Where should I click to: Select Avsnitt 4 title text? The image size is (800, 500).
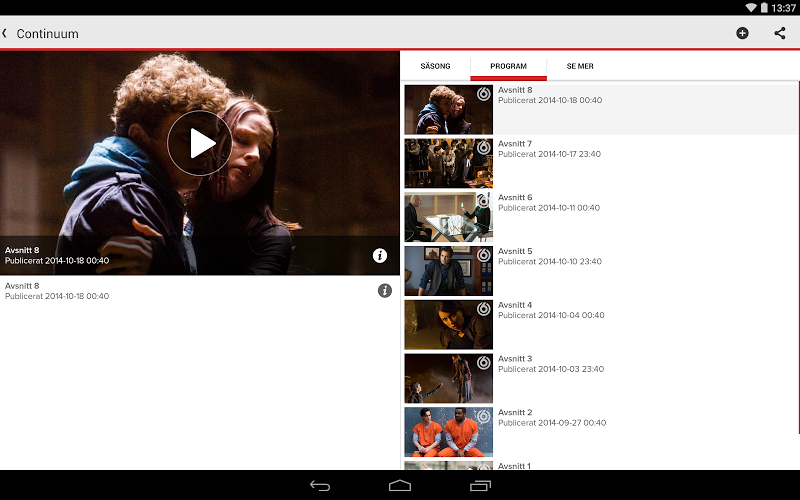pyautogui.click(x=515, y=305)
